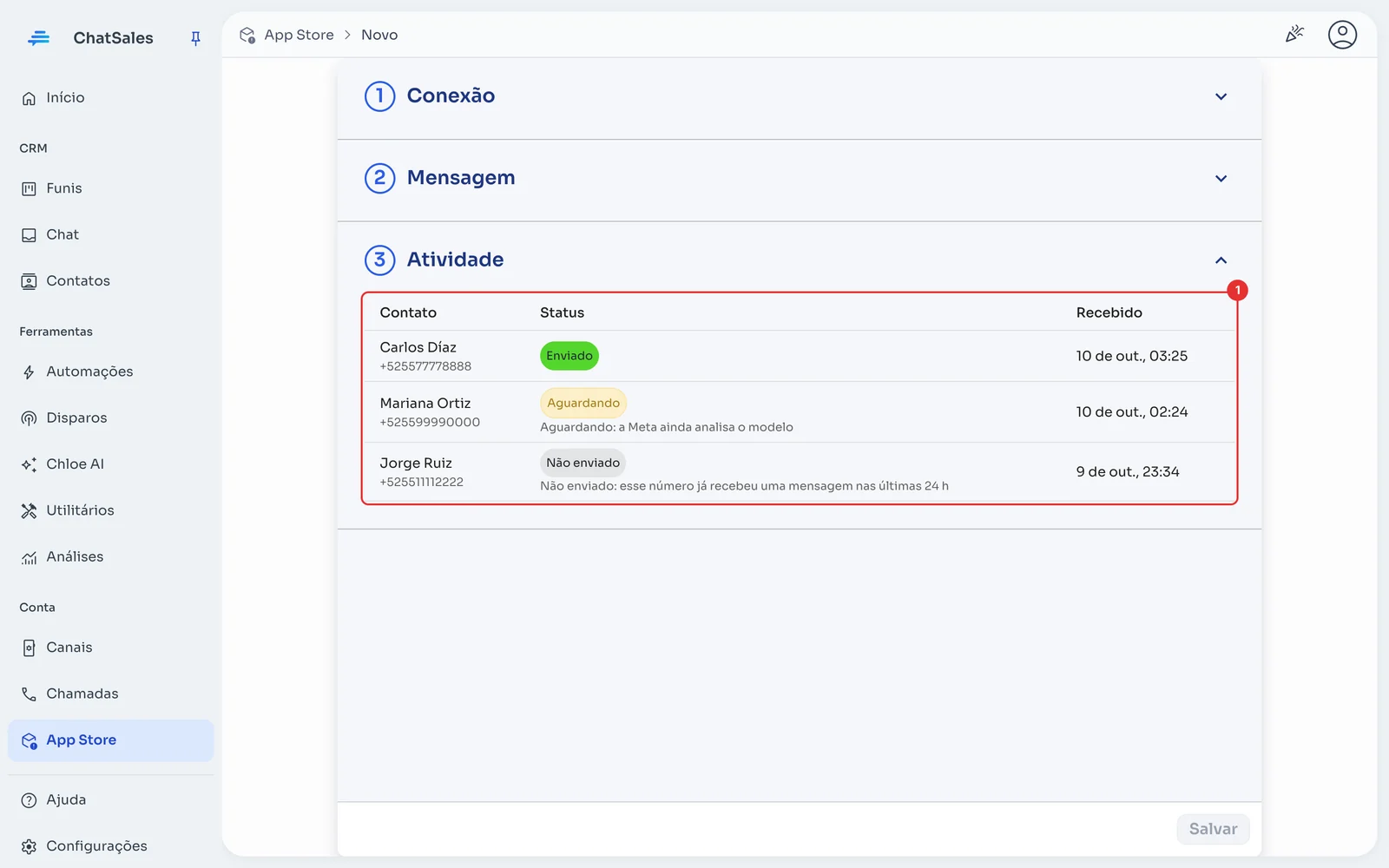Click the Disparos broadcast icon
1389x868 pixels.
[29, 418]
